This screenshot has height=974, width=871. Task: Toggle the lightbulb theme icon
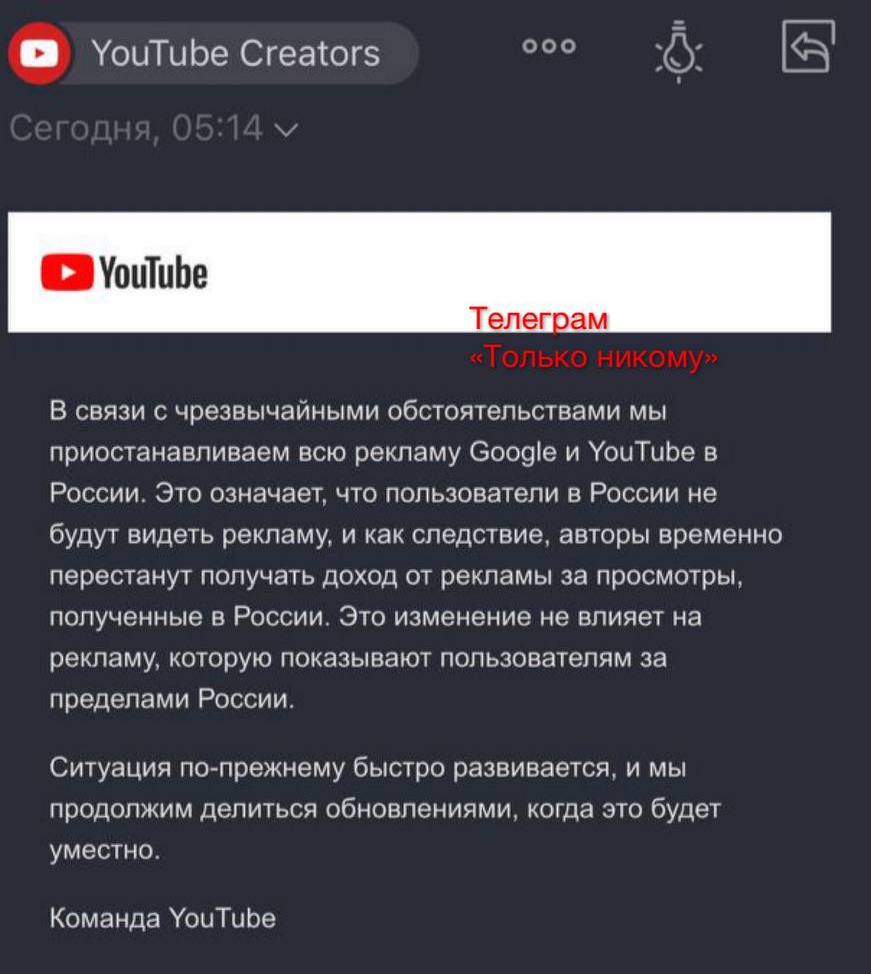pyautogui.click(x=679, y=51)
